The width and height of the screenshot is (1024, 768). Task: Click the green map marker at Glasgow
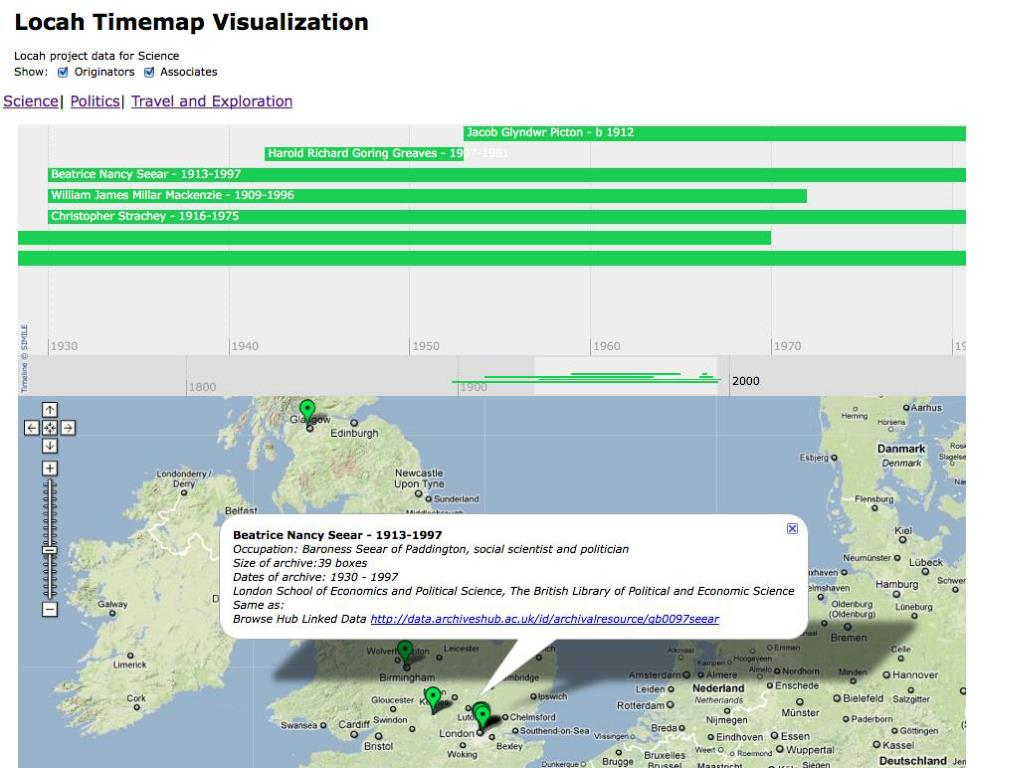point(307,412)
